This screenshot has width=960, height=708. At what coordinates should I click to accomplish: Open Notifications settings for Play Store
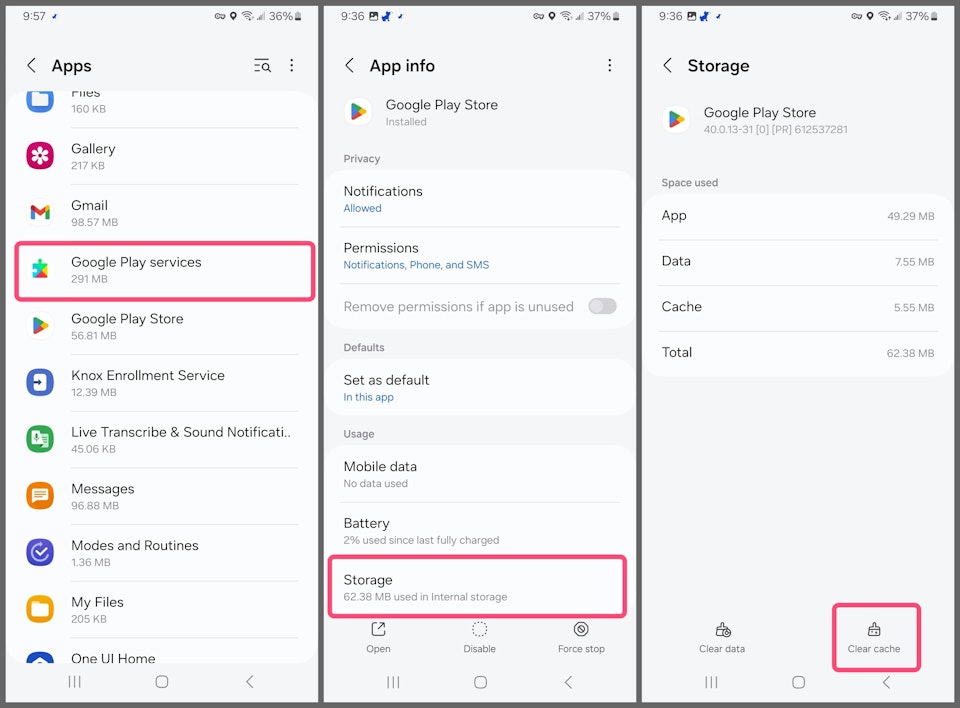point(479,199)
